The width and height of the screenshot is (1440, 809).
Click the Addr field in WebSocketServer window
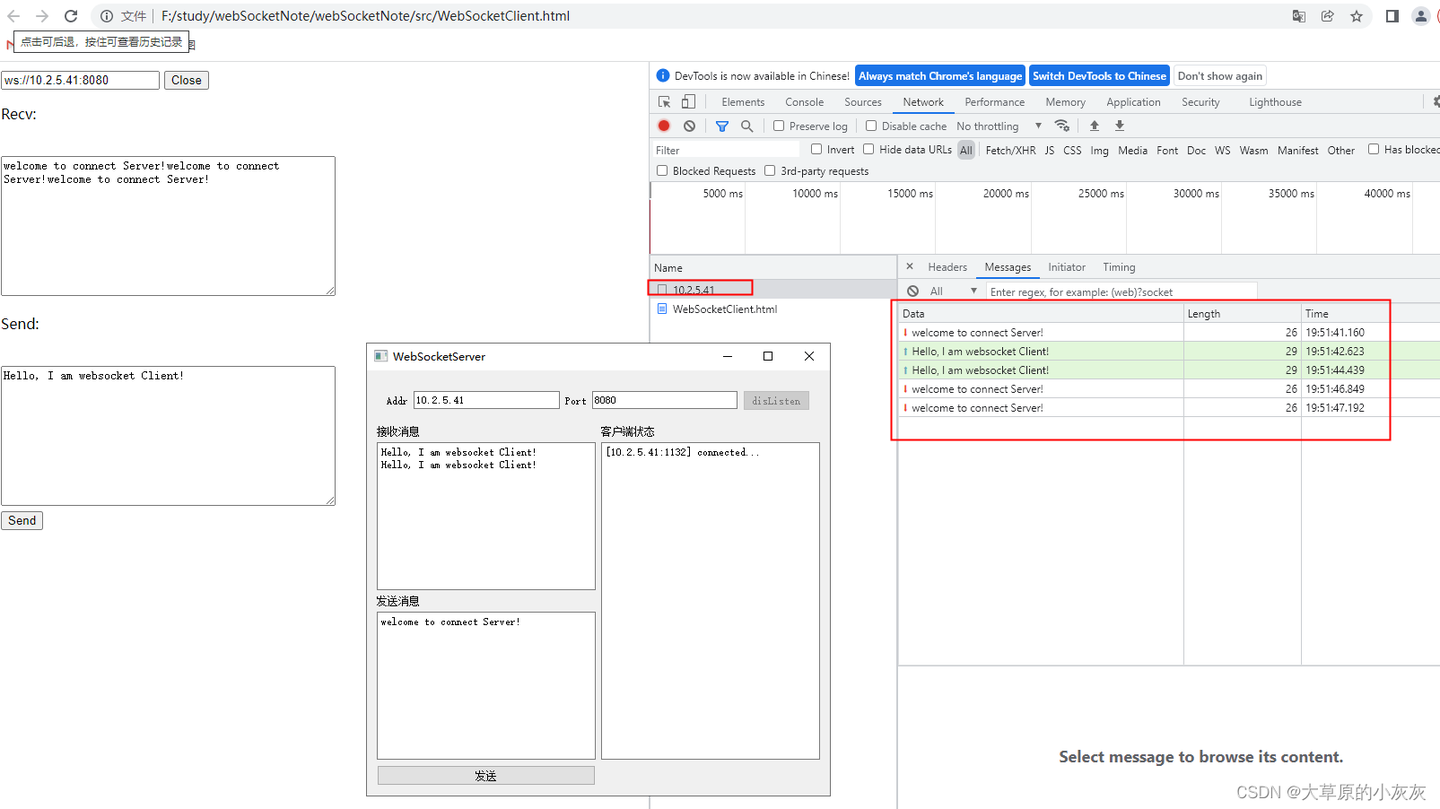click(486, 400)
